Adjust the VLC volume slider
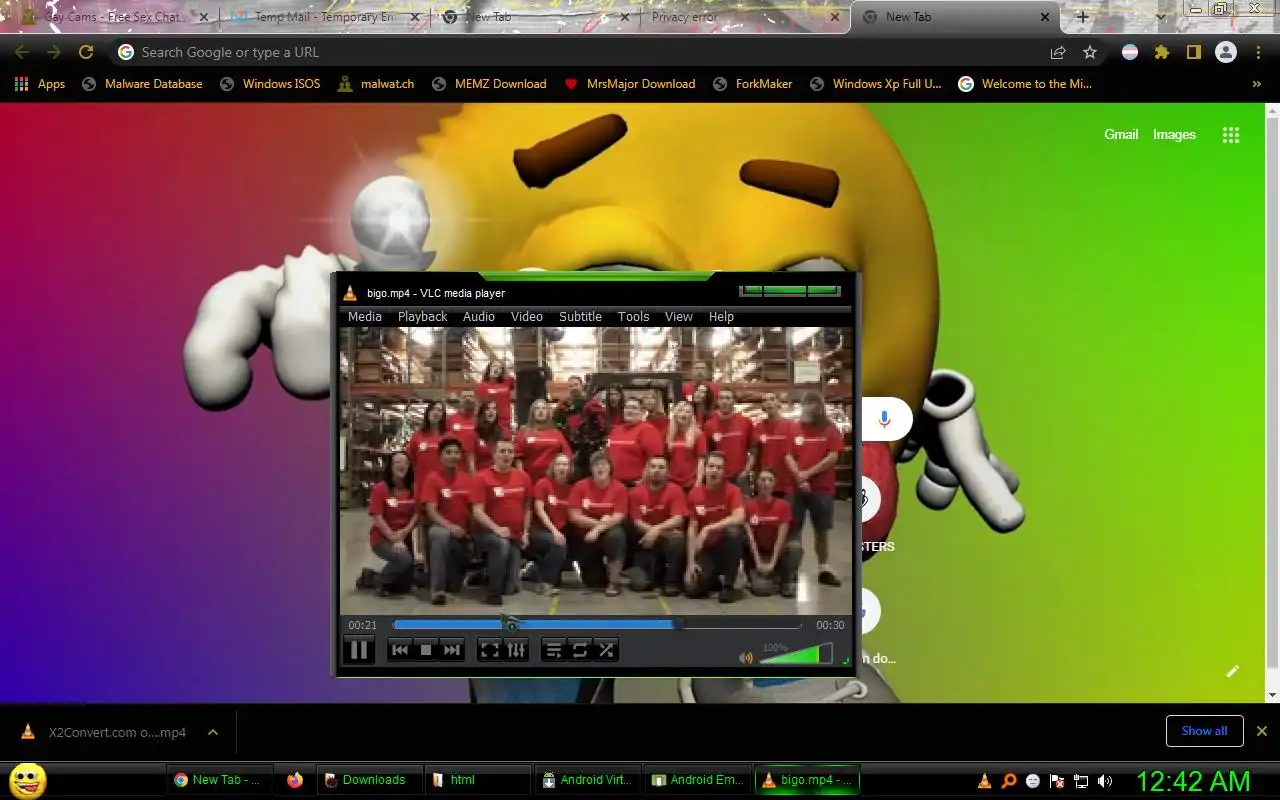The width and height of the screenshot is (1280, 800). (797, 654)
